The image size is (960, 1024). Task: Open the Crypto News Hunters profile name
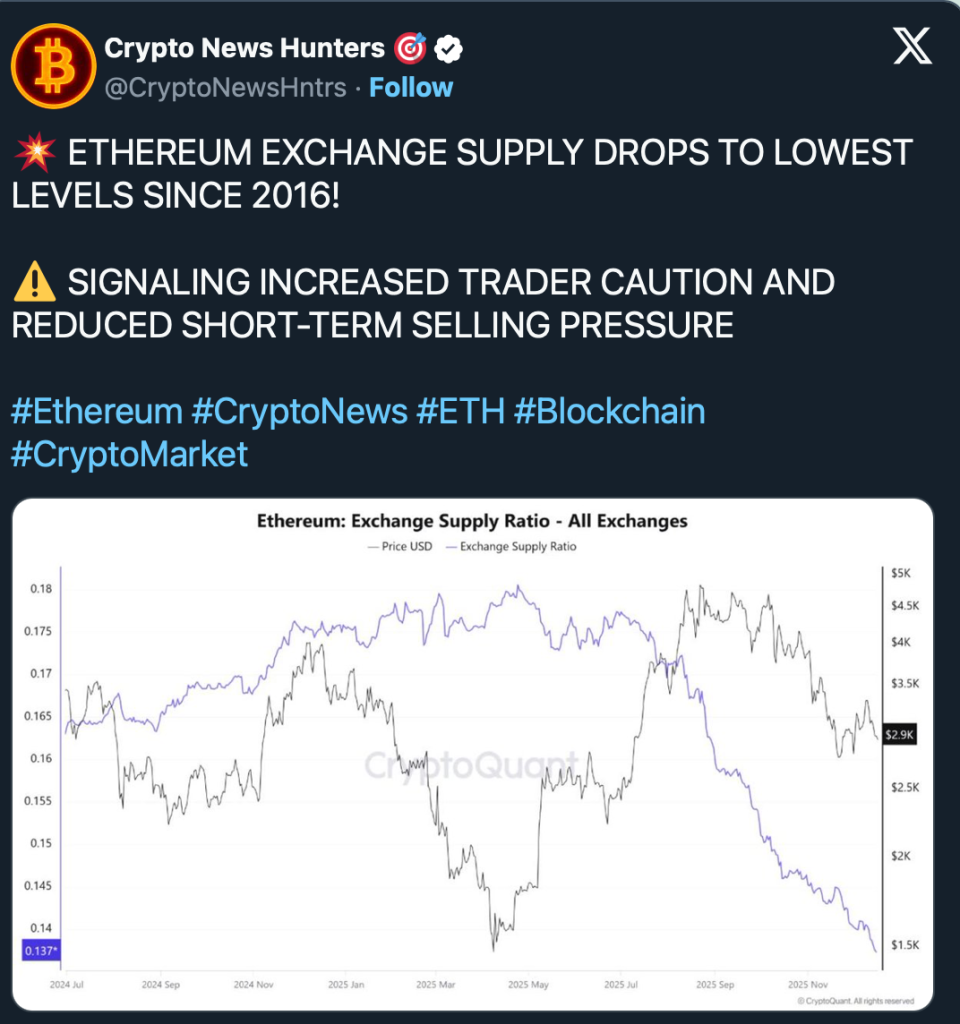point(244,48)
